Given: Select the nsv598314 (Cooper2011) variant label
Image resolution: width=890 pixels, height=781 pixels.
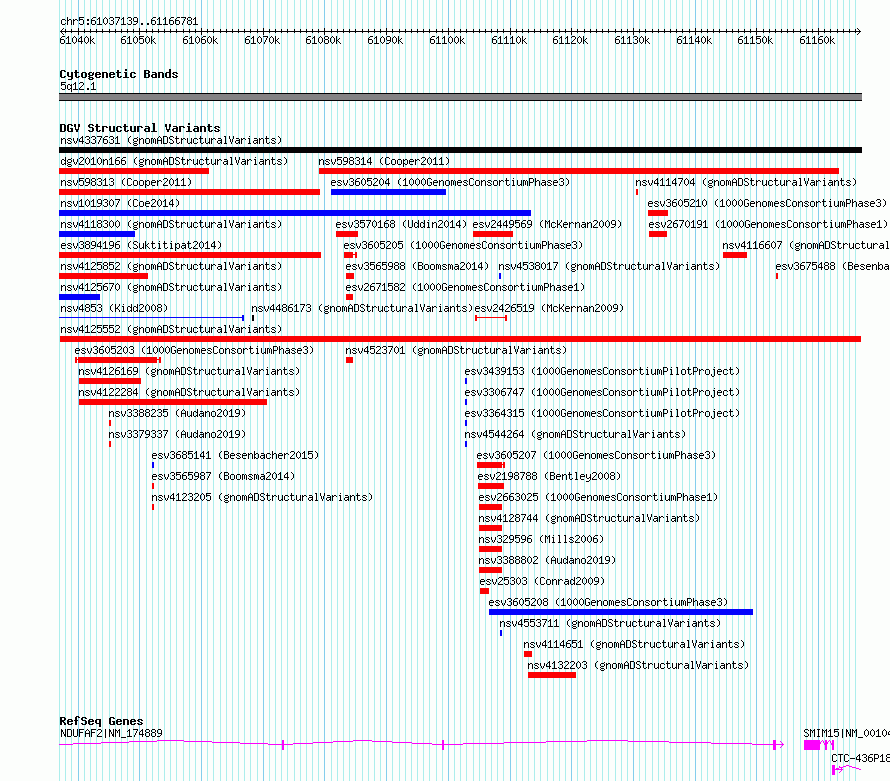Looking at the screenshot, I should (x=384, y=161).
